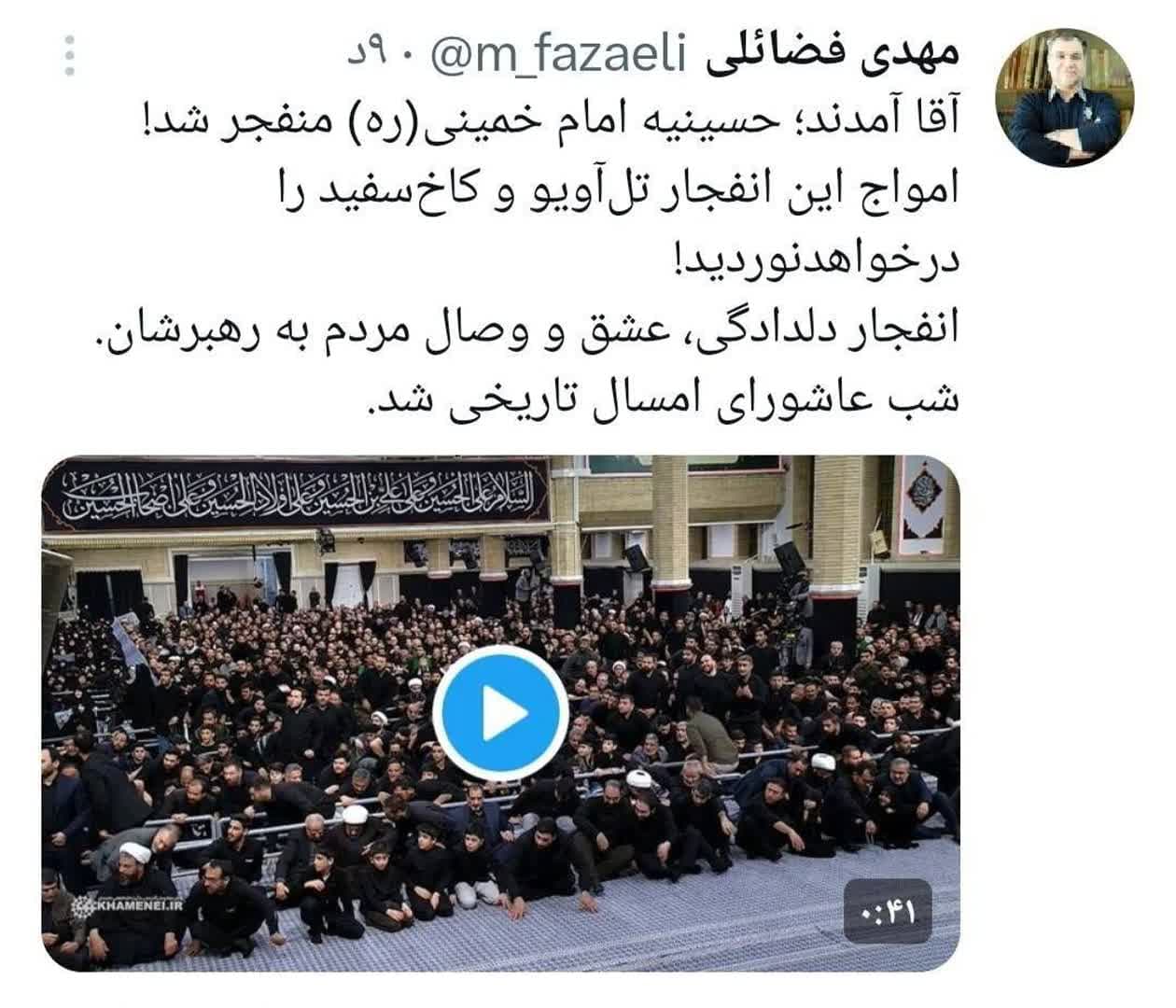Play the embedded video
1176x1008 pixels.
point(501,714)
